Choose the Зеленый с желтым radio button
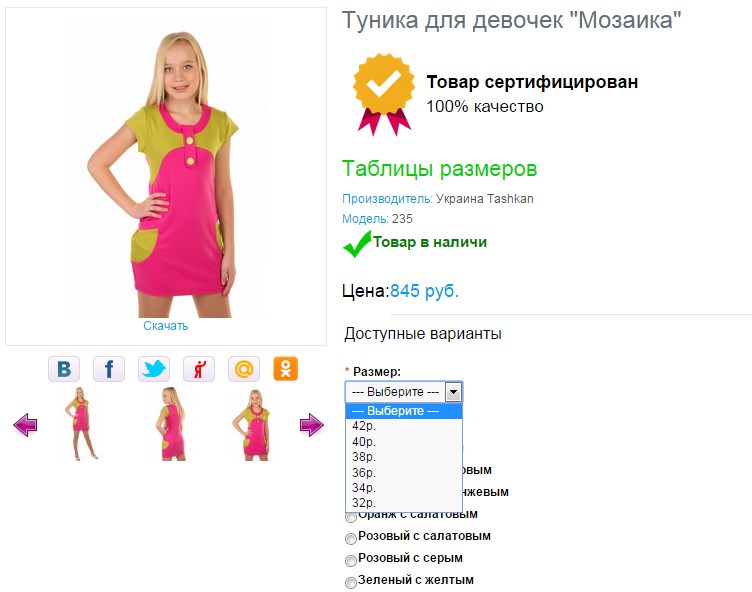752x592 pixels. (x=351, y=582)
